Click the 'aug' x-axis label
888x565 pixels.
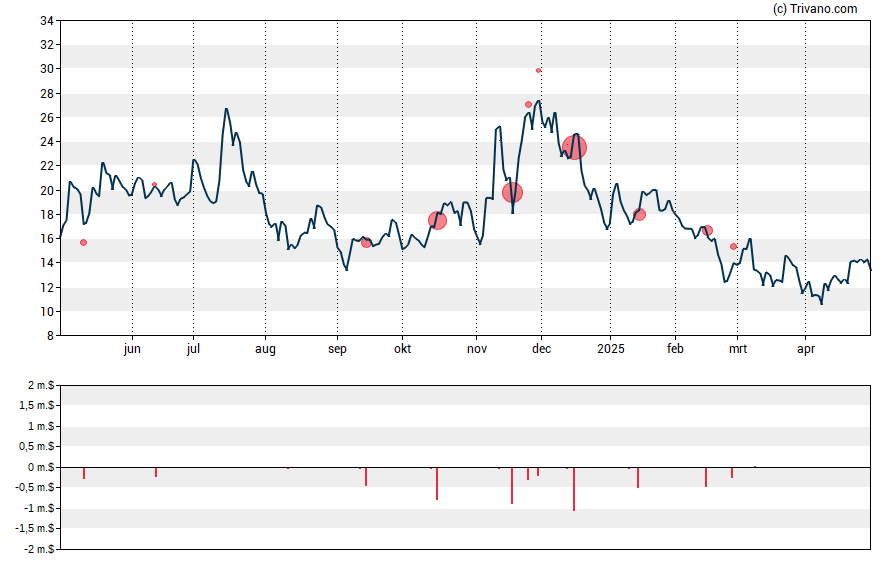pos(265,349)
